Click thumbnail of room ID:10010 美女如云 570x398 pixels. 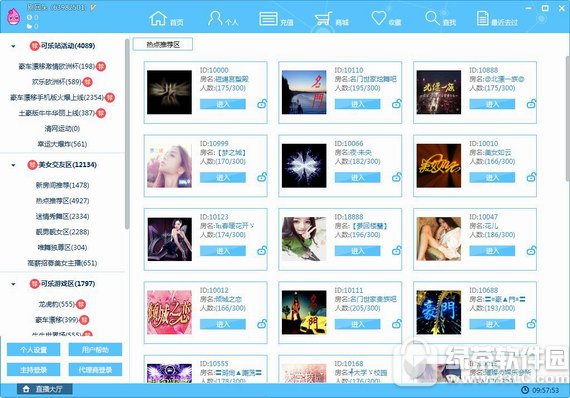click(439, 166)
